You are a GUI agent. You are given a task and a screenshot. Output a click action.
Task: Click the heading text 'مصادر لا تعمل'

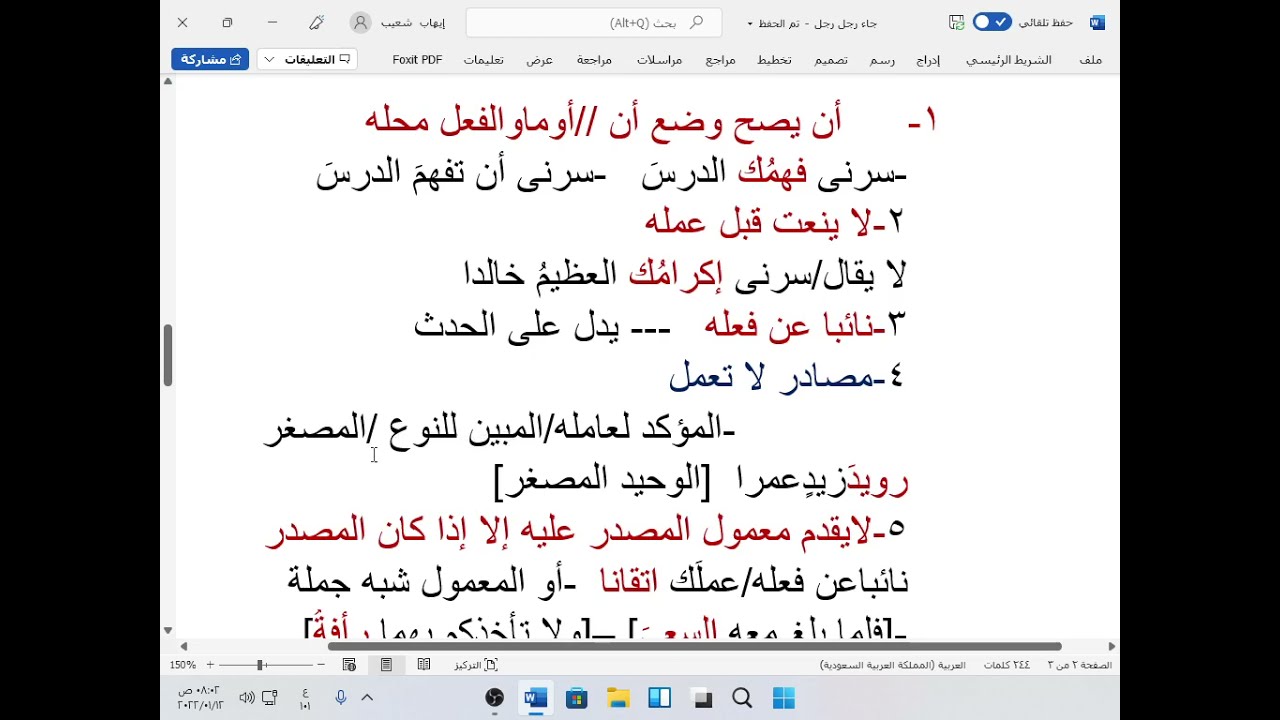[772, 376]
